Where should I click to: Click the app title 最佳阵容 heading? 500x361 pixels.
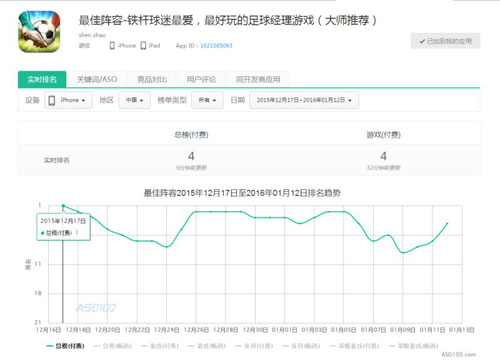point(228,20)
